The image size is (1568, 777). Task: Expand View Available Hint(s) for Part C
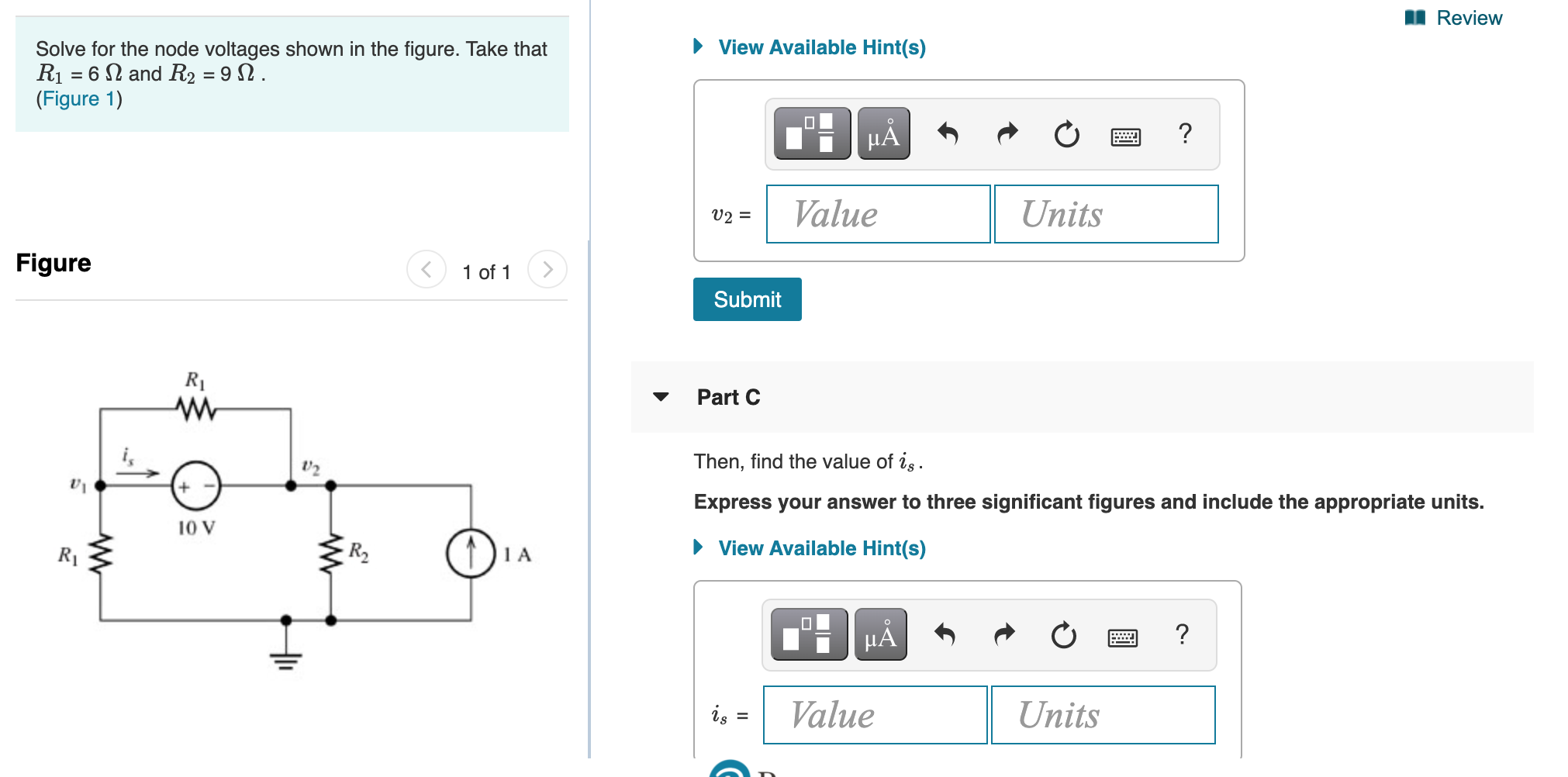pos(822,547)
